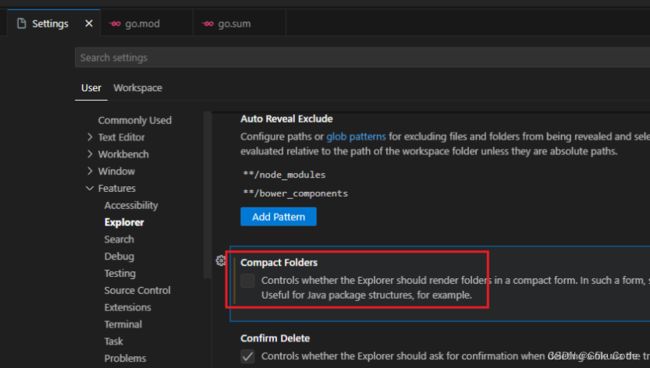Image resolution: width=650 pixels, height=368 pixels.
Task: Expand the Workbench settings group
Action: pos(90,154)
